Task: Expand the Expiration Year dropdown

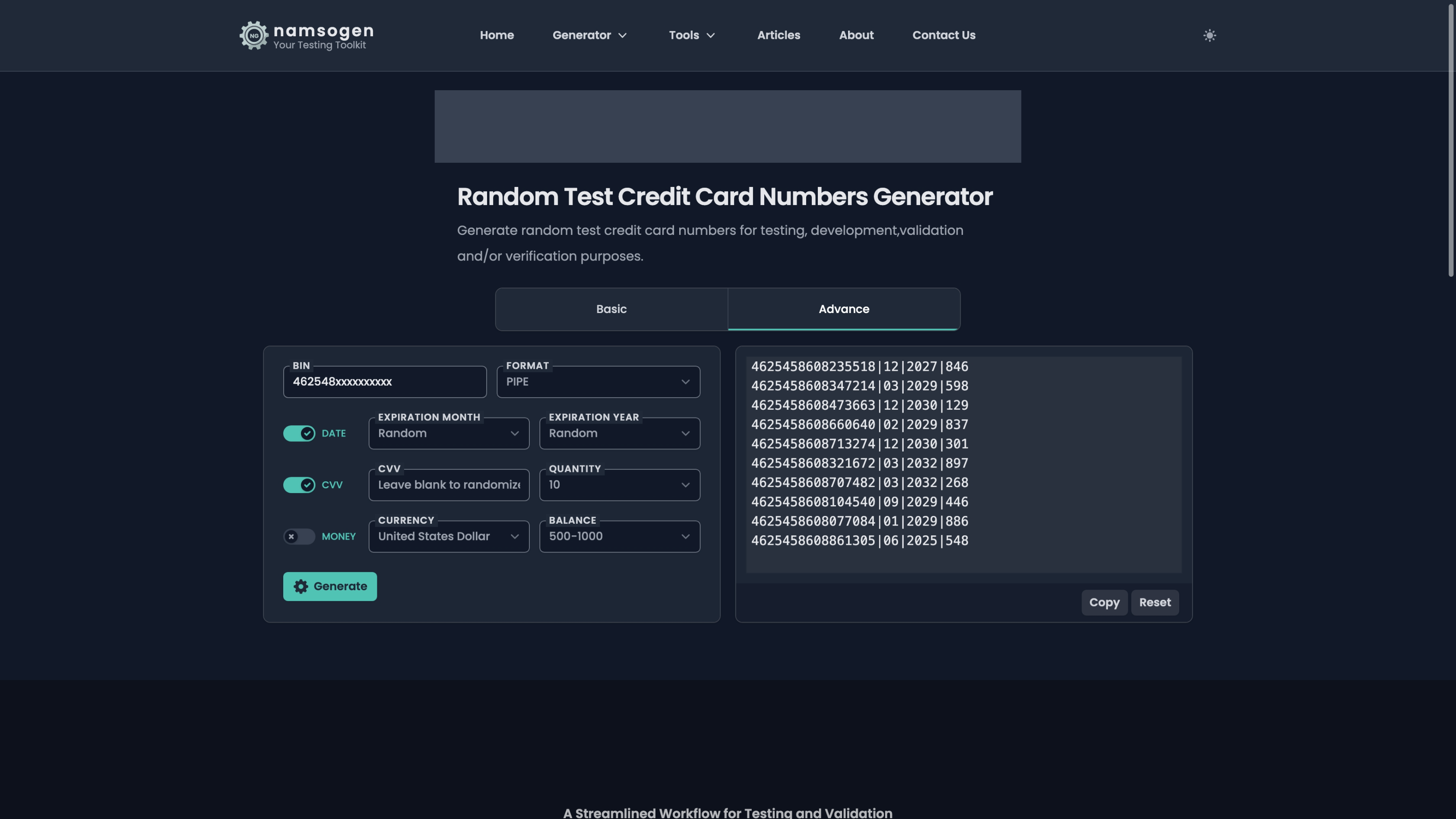Action: [x=620, y=433]
